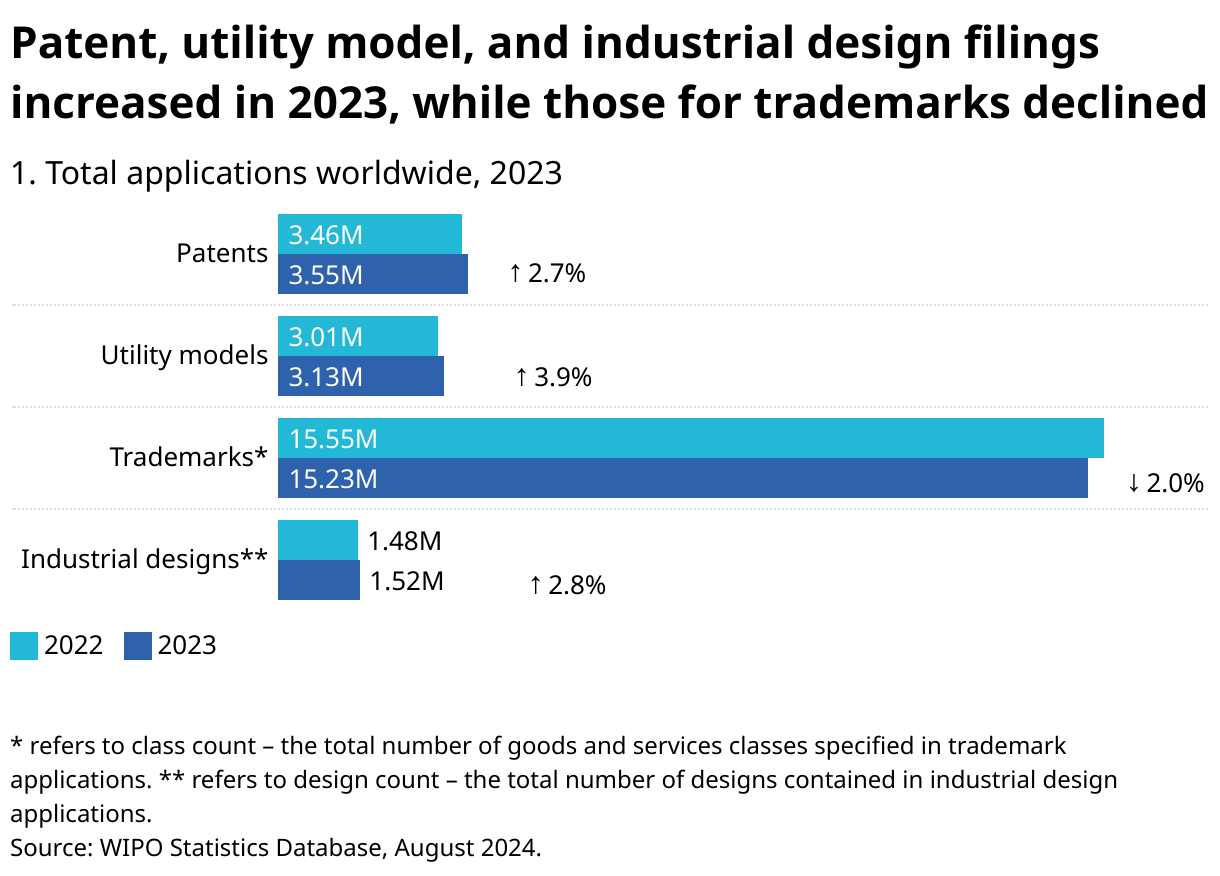Click the up arrow beside 2.8%
Screen dimensions: 1220x876
point(535,585)
